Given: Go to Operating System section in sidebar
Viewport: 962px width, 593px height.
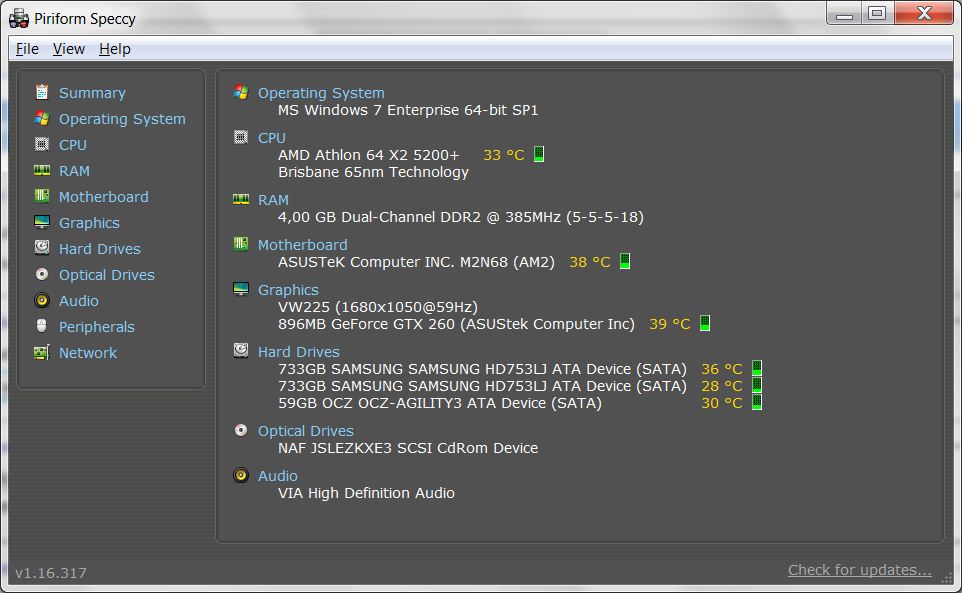Looking at the screenshot, I should click(x=122, y=119).
